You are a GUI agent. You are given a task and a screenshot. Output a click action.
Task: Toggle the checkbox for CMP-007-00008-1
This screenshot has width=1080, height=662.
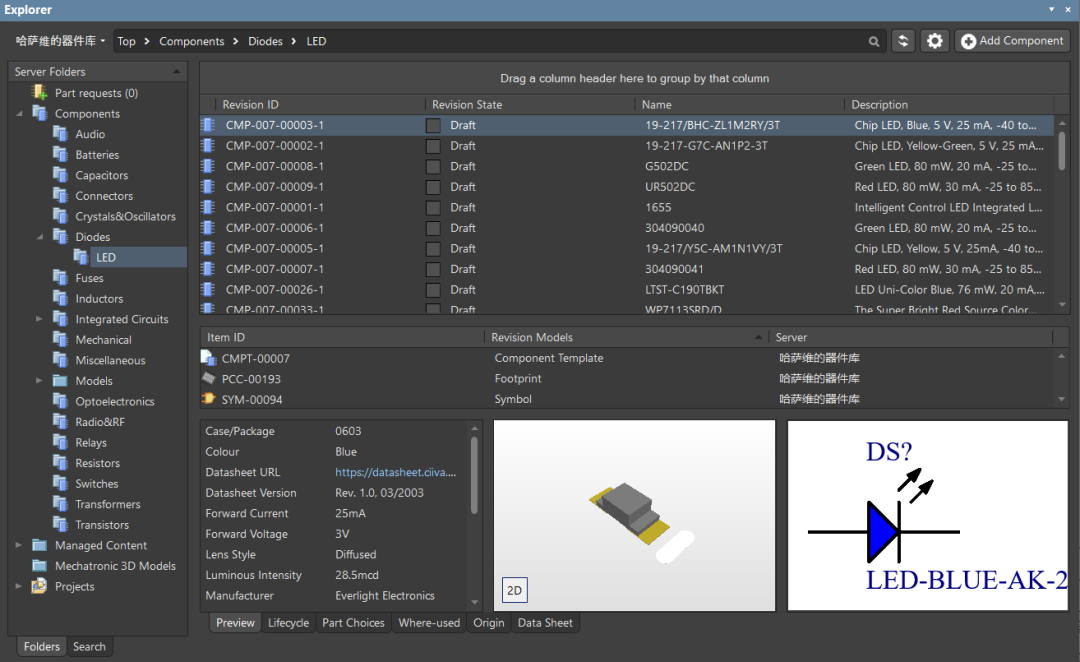pos(433,167)
